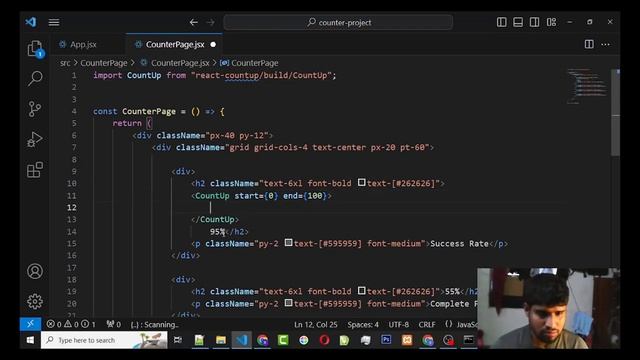The height and width of the screenshot is (360, 640).
Task: Open the Source Control view
Action: coord(35,109)
